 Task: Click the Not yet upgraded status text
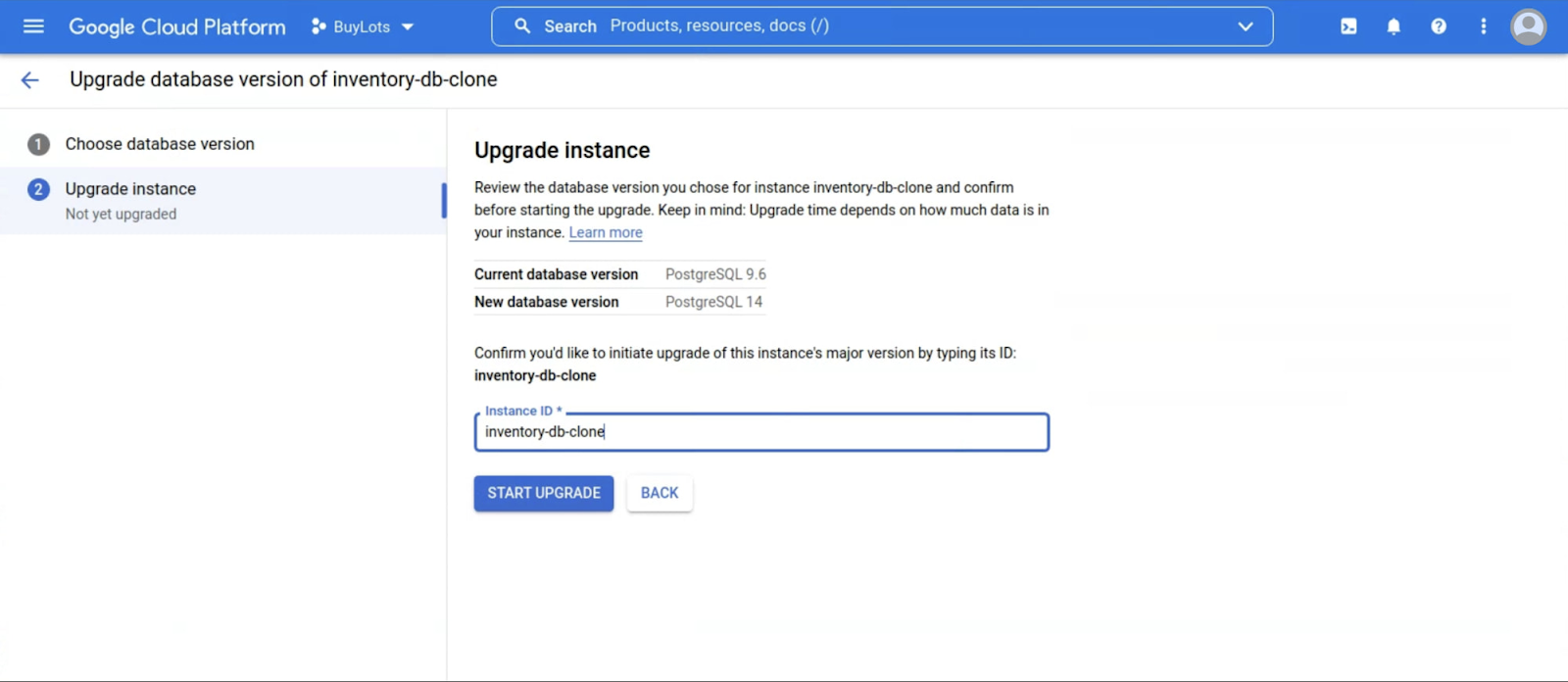[122, 214]
